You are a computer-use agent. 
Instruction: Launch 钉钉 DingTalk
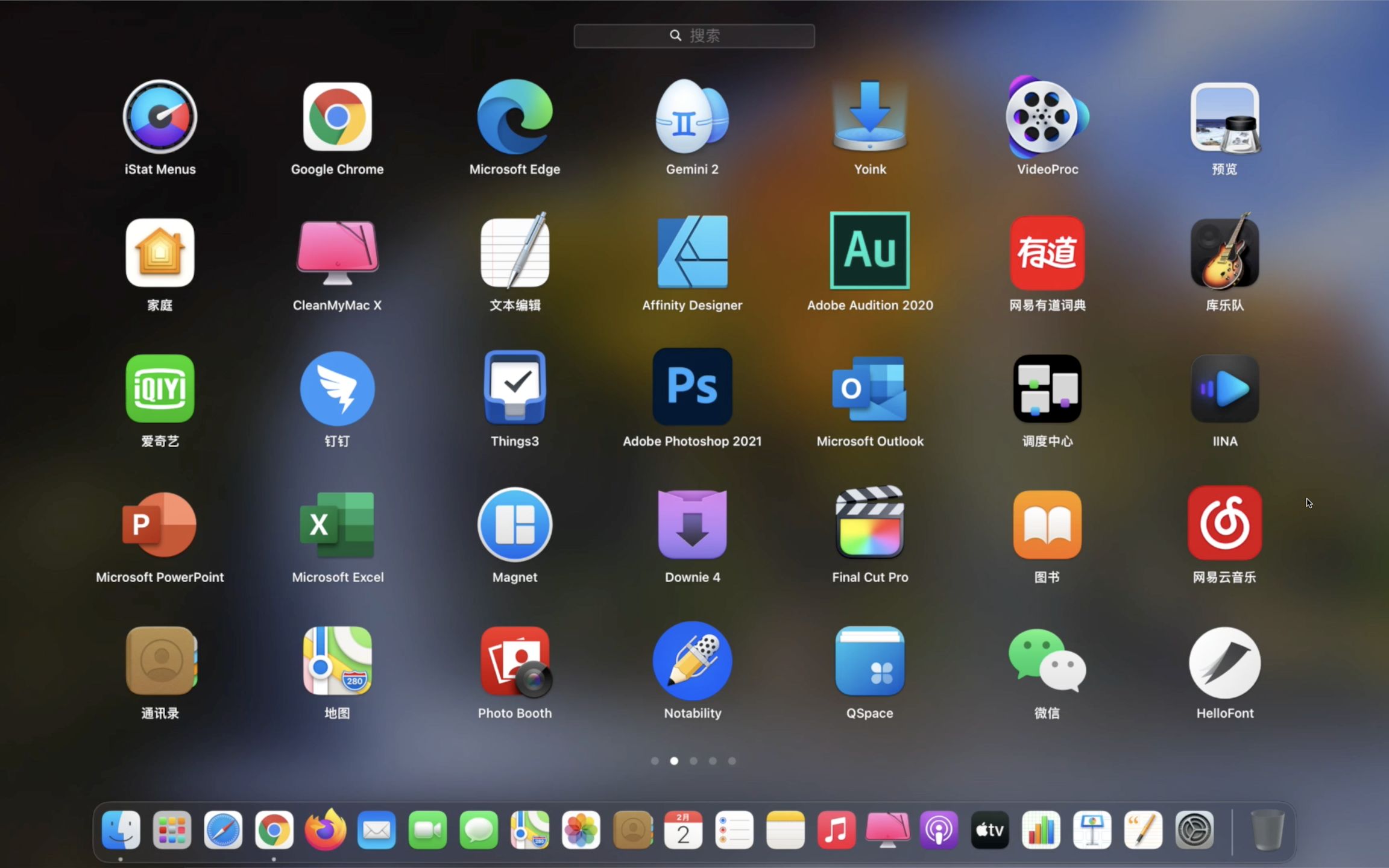(x=337, y=388)
